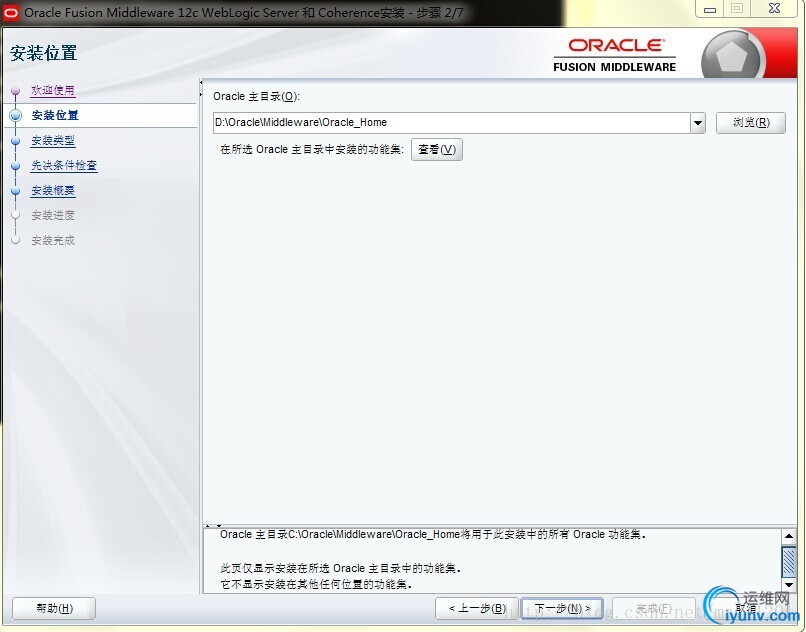Click the 安装位置 current step bullet icon

pos(15,115)
